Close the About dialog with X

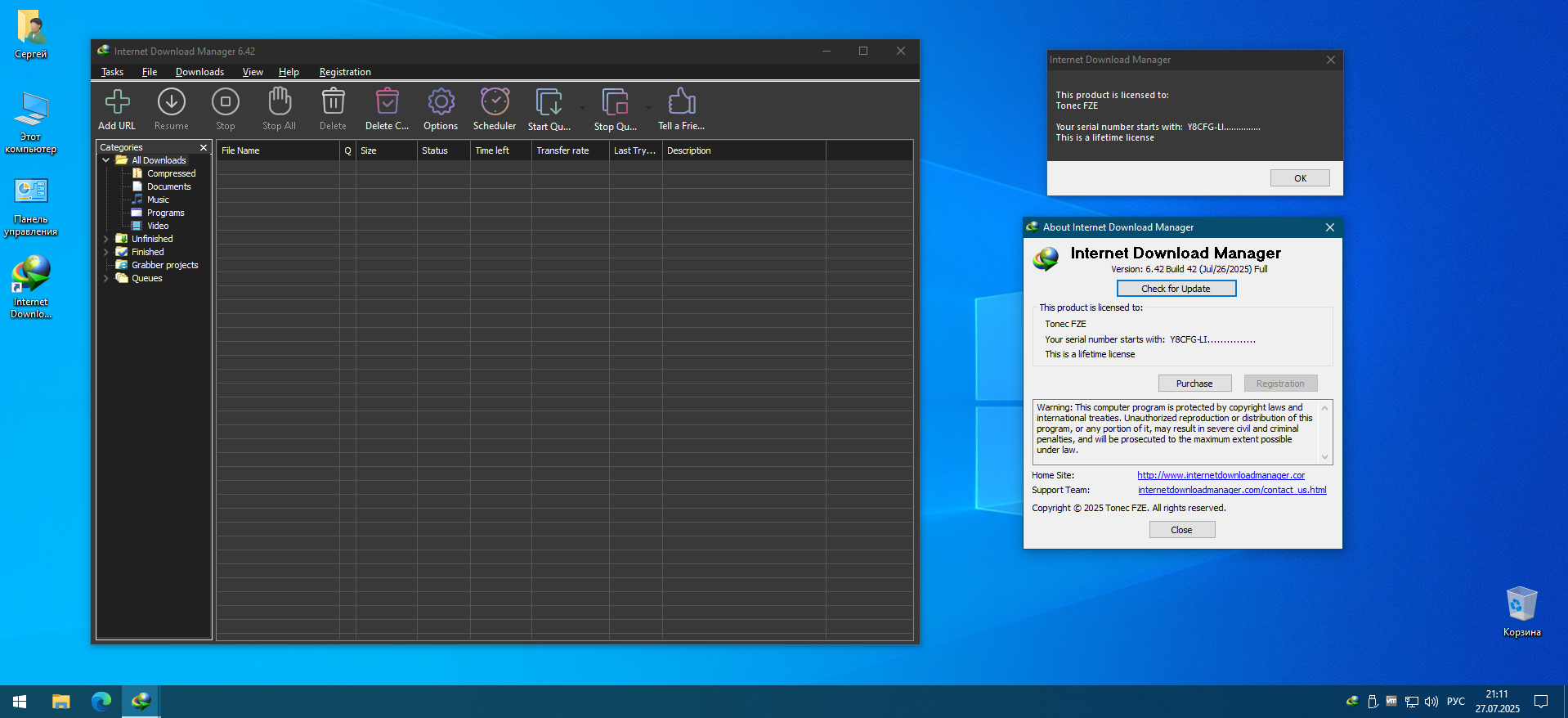tap(1330, 227)
